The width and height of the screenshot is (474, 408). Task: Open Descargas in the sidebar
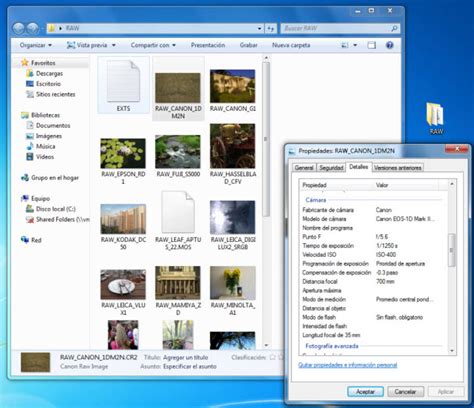[x=49, y=73]
